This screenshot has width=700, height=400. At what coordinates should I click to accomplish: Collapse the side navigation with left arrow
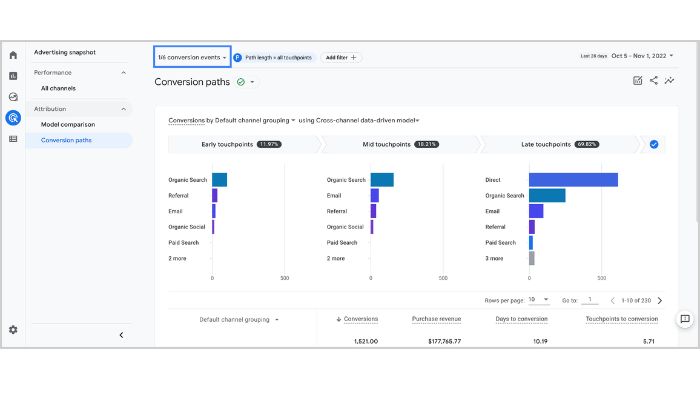click(x=121, y=335)
